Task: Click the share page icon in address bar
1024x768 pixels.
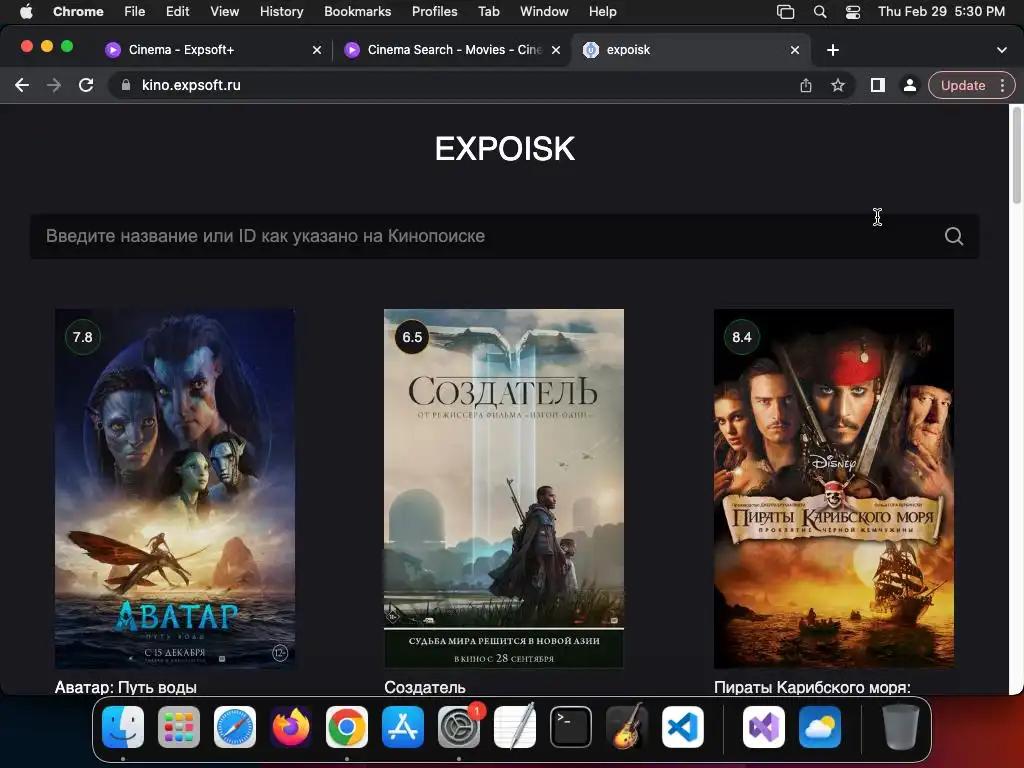Action: point(806,85)
